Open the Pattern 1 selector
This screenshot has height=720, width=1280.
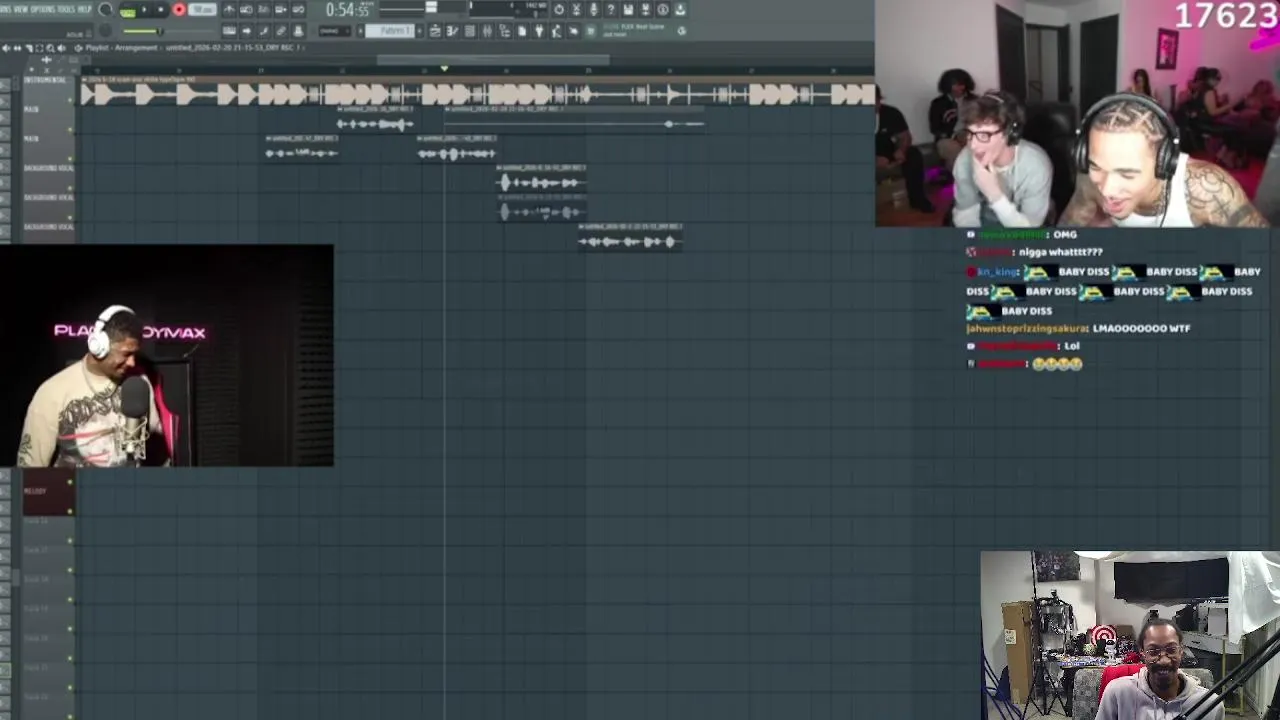(x=390, y=31)
